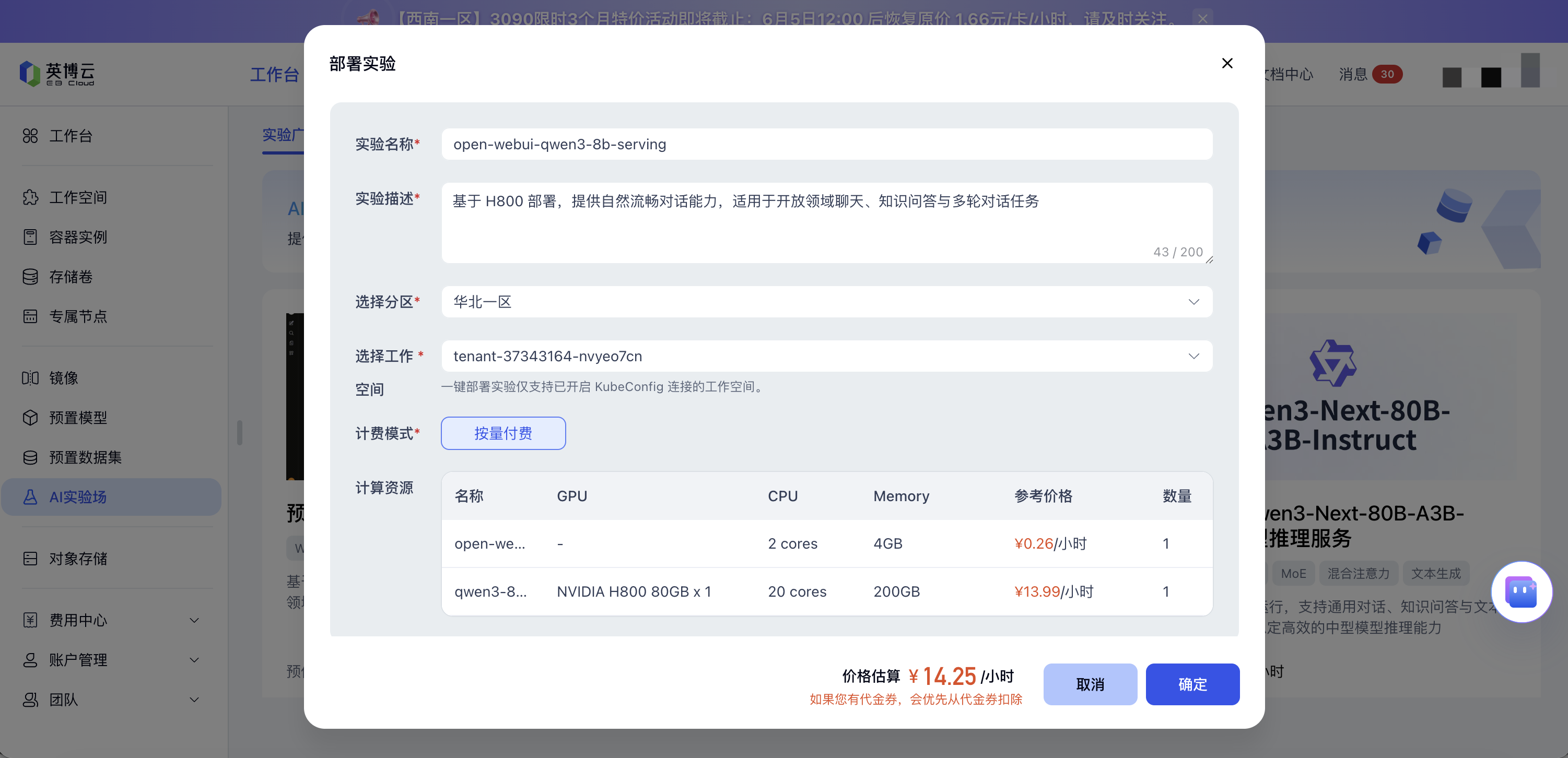Click the ¥0.26/小时 price cell
The width and height of the screenshot is (1568, 758).
click(1050, 543)
